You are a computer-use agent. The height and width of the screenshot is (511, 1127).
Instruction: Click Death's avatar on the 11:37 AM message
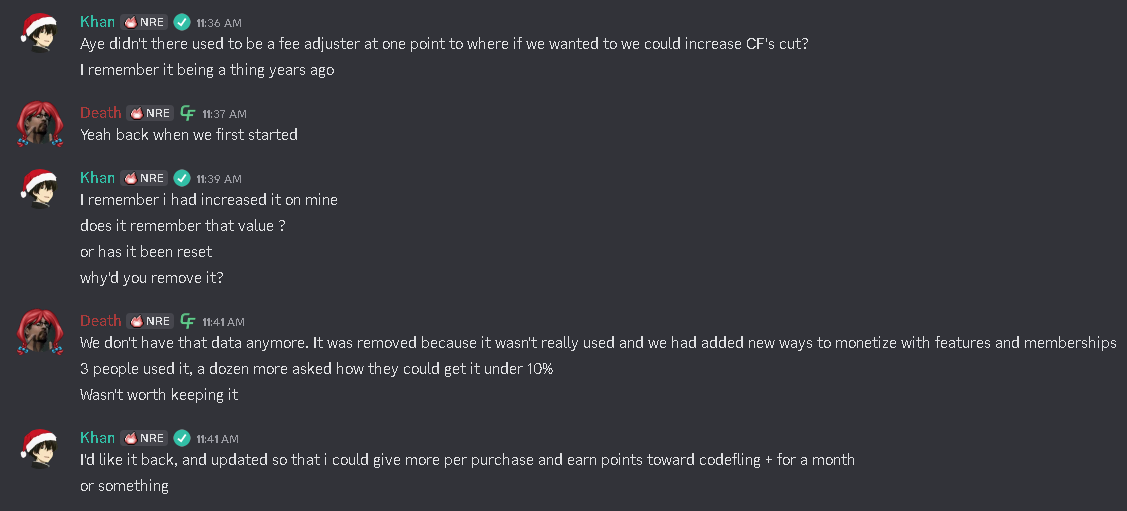tap(40, 124)
